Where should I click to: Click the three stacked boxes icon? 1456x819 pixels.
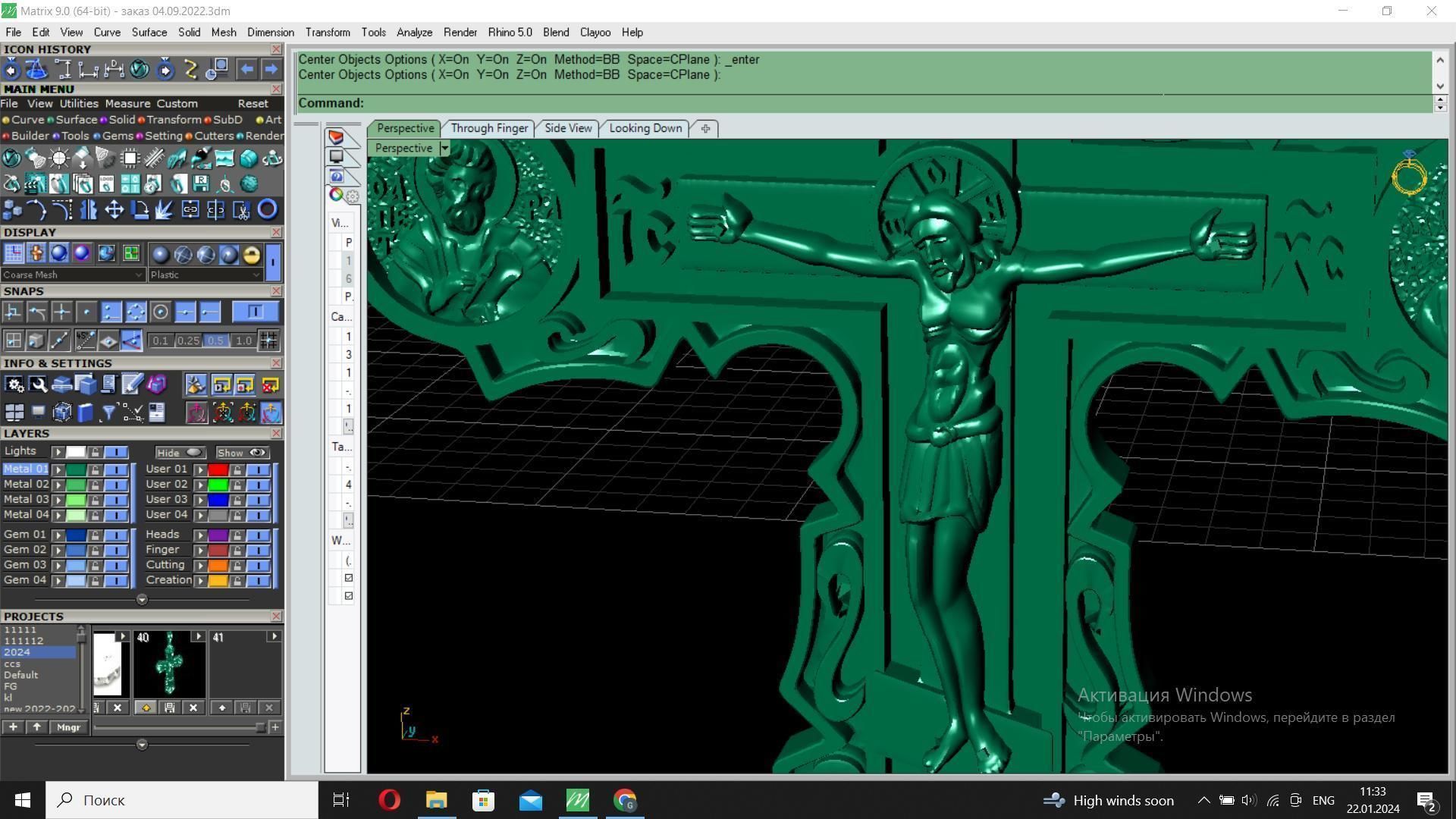tap(11, 210)
